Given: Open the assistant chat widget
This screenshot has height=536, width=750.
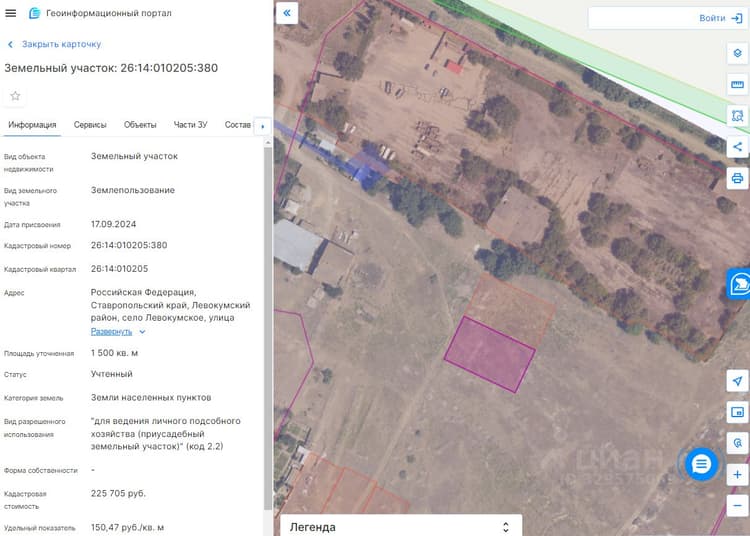Looking at the screenshot, I should (x=739, y=284).
